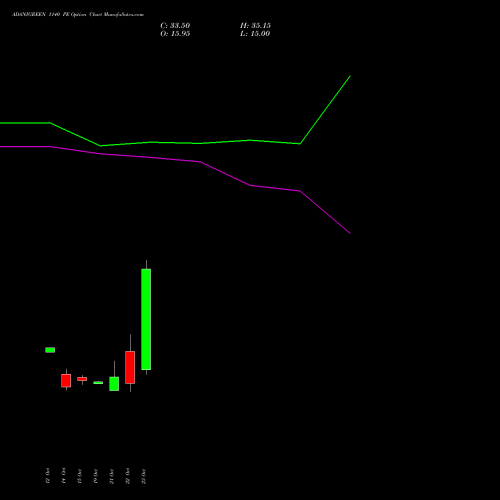Click the high value H: 35.15

(x=255, y=26)
